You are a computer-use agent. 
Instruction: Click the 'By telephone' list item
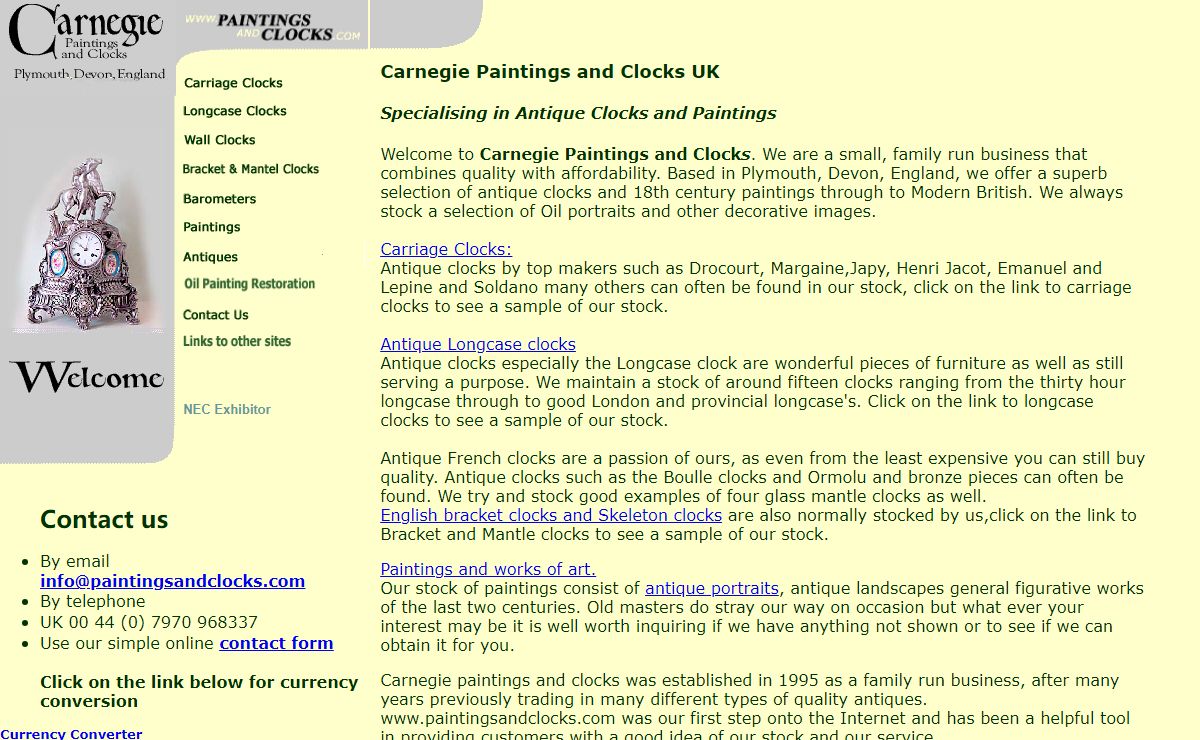tap(92, 601)
